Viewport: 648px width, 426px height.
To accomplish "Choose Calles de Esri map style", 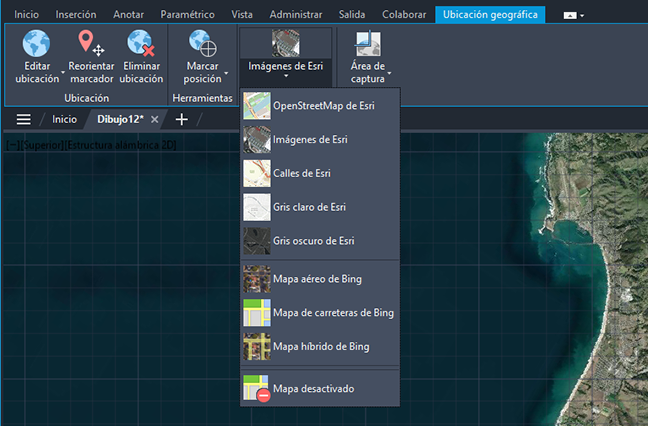I will pyautogui.click(x=320, y=174).
